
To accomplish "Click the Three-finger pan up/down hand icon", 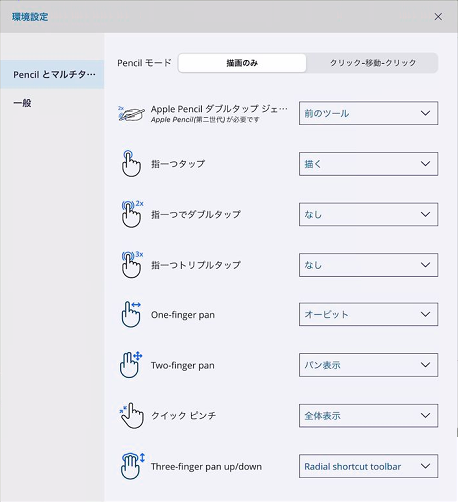I will coord(132,466).
